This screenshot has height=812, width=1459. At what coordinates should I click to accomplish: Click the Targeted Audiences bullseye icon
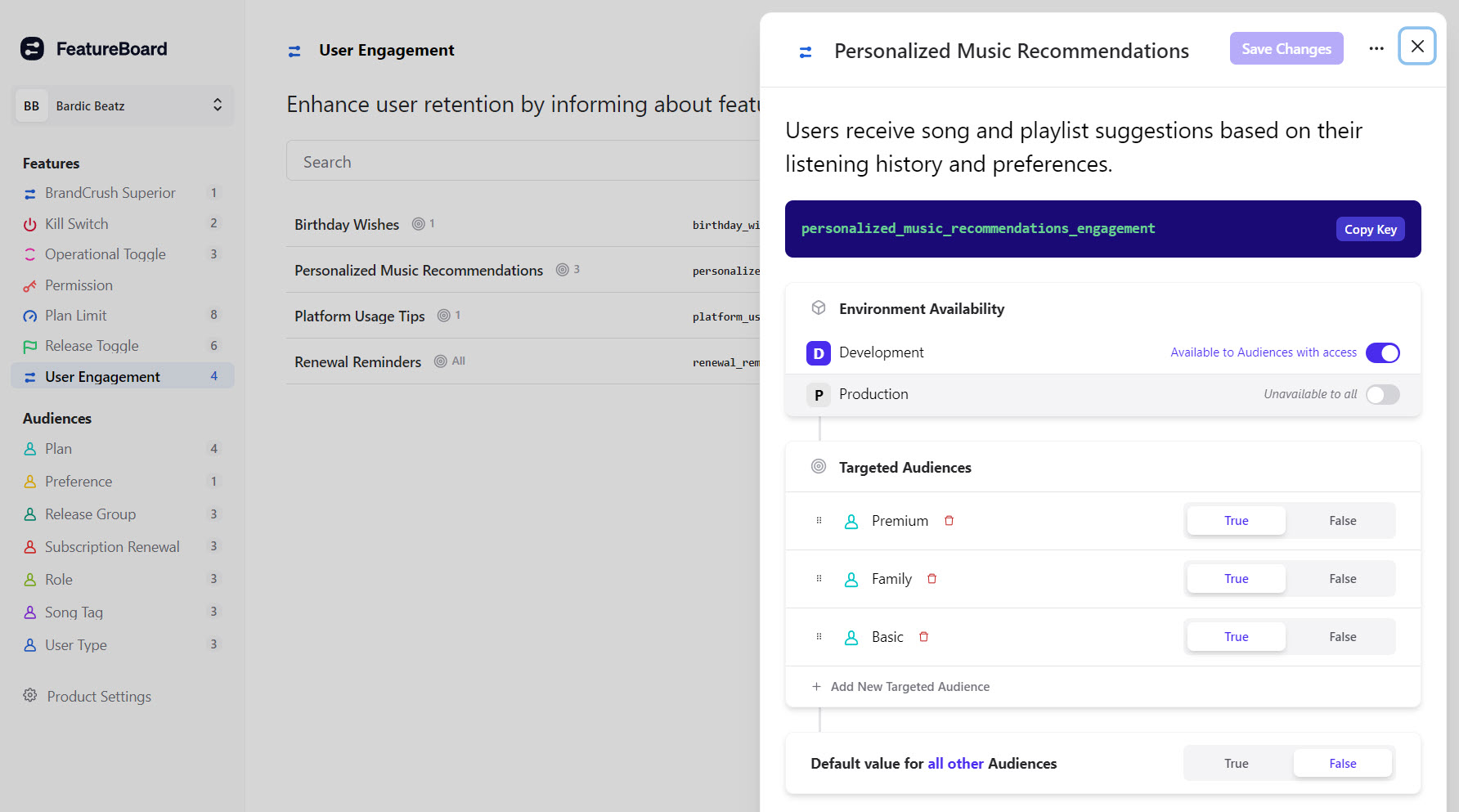coord(818,466)
